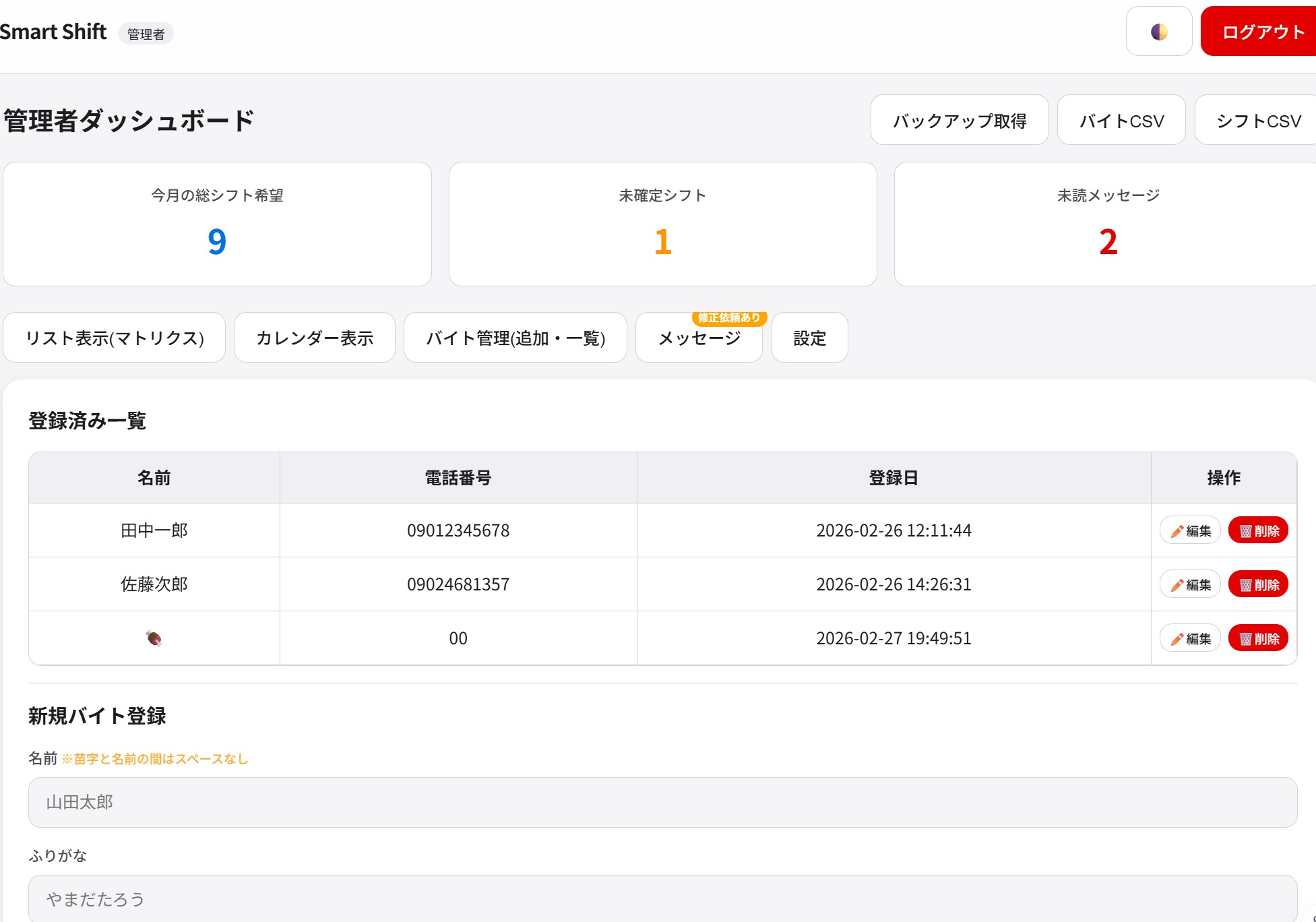Open the 設定 tab
1316x922 pixels.
(x=809, y=338)
